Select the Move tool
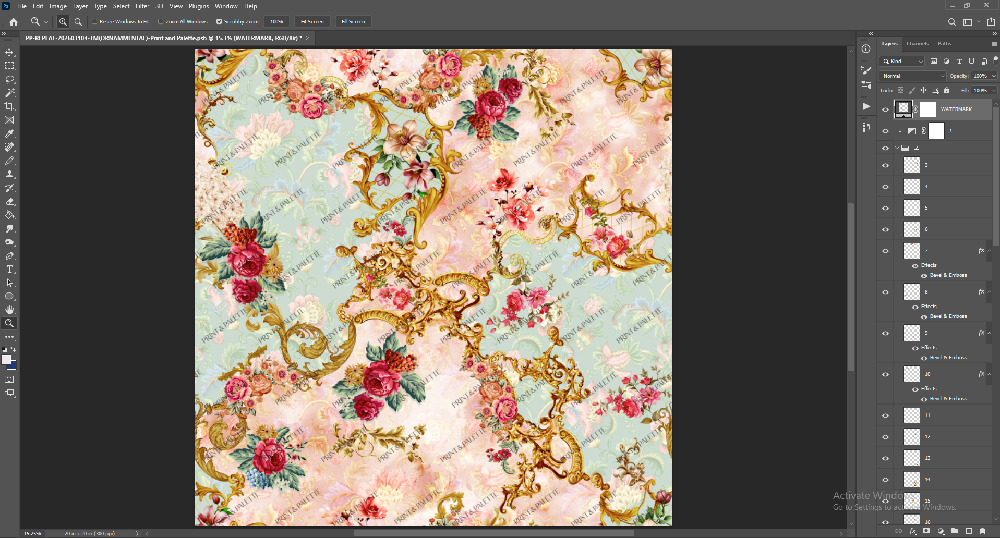 10,52
